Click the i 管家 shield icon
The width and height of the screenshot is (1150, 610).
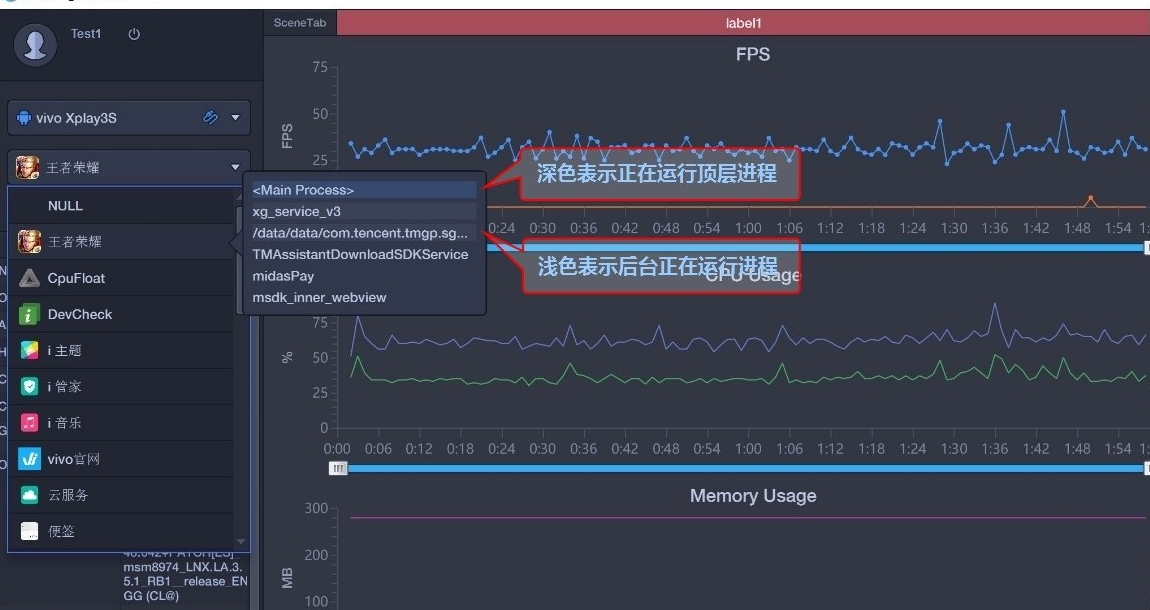pyautogui.click(x=29, y=386)
